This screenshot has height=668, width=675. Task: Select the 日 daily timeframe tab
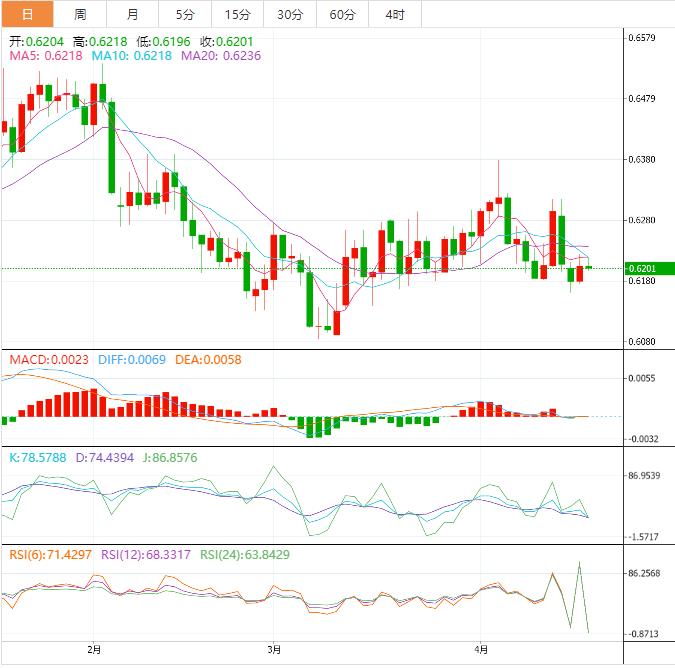click(28, 14)
